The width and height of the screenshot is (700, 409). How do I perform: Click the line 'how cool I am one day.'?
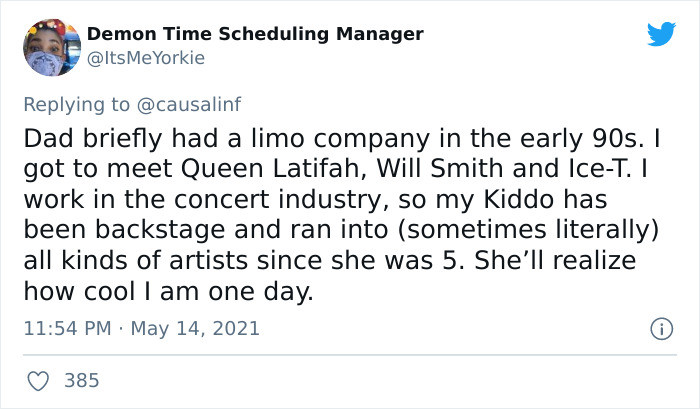[x=168, y=292]
